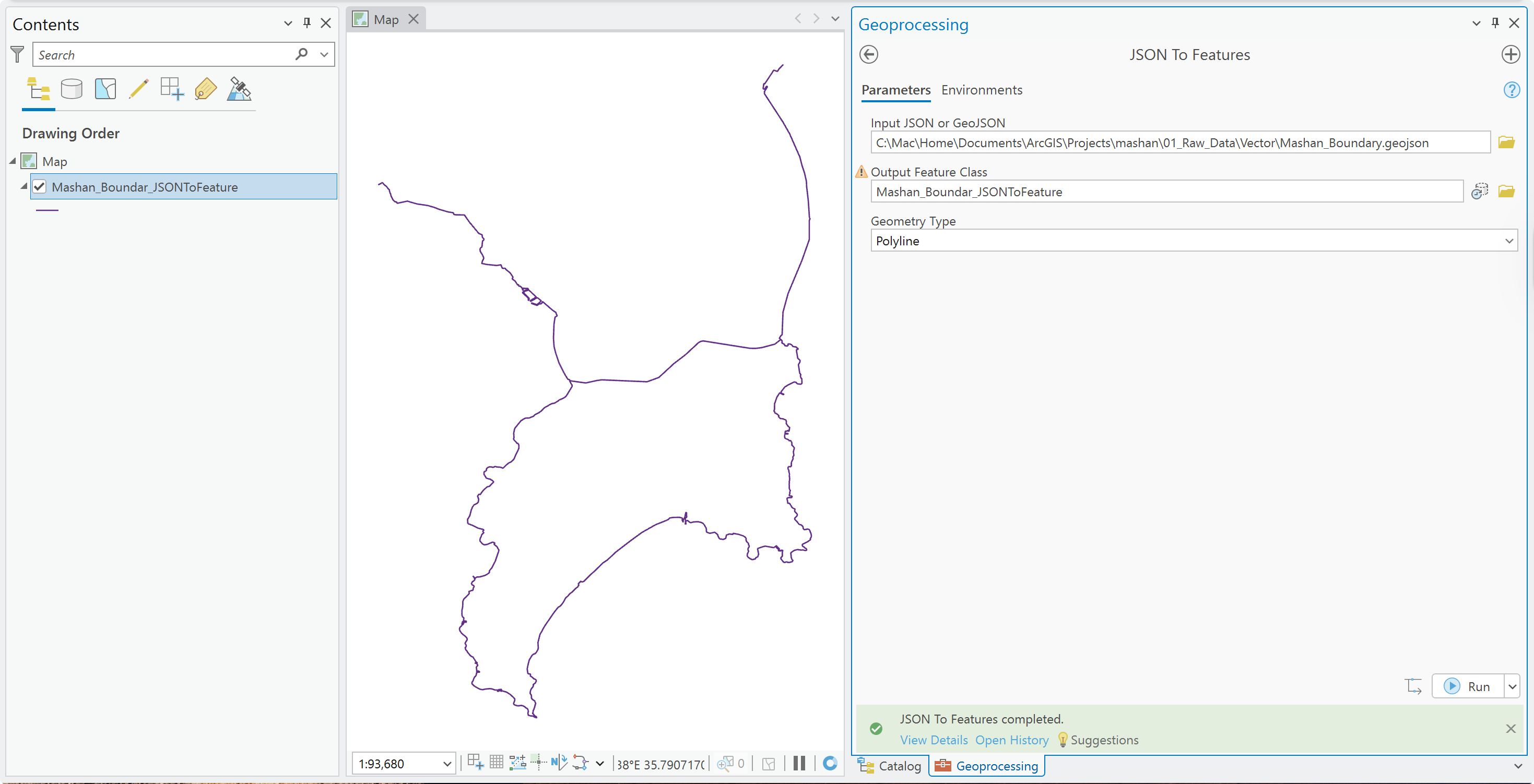Screen dimensions: 1534x784
Task: Select List By Selection icon
Action: pos(105,89)
